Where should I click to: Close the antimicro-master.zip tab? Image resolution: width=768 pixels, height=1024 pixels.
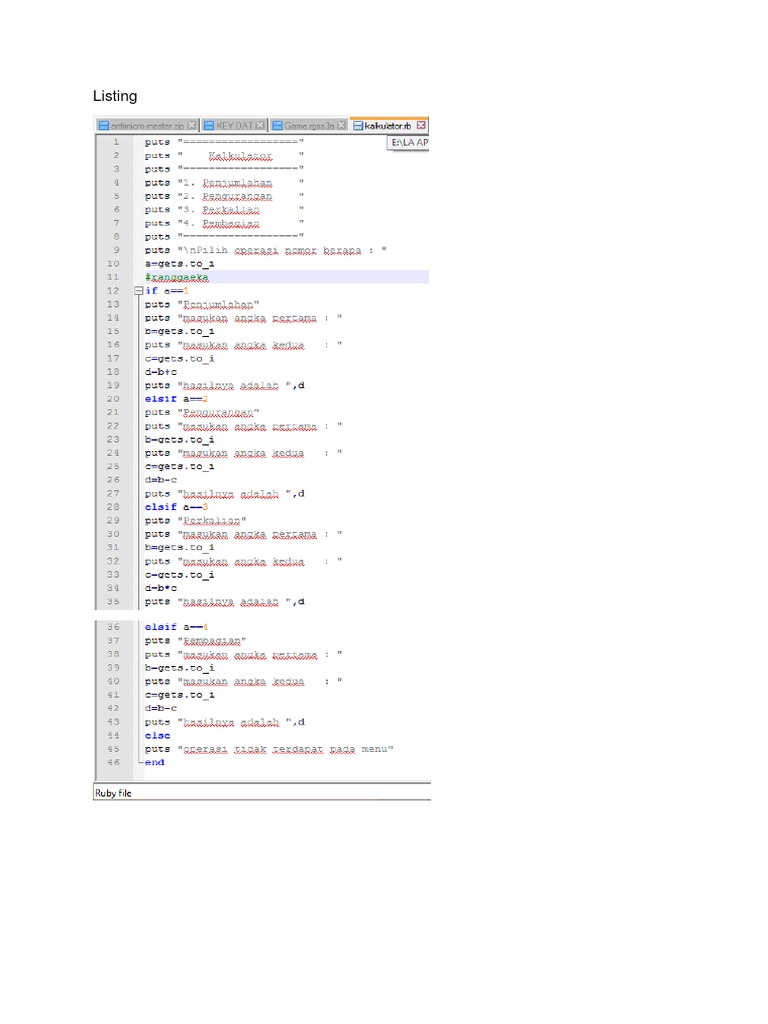[191, 125]
